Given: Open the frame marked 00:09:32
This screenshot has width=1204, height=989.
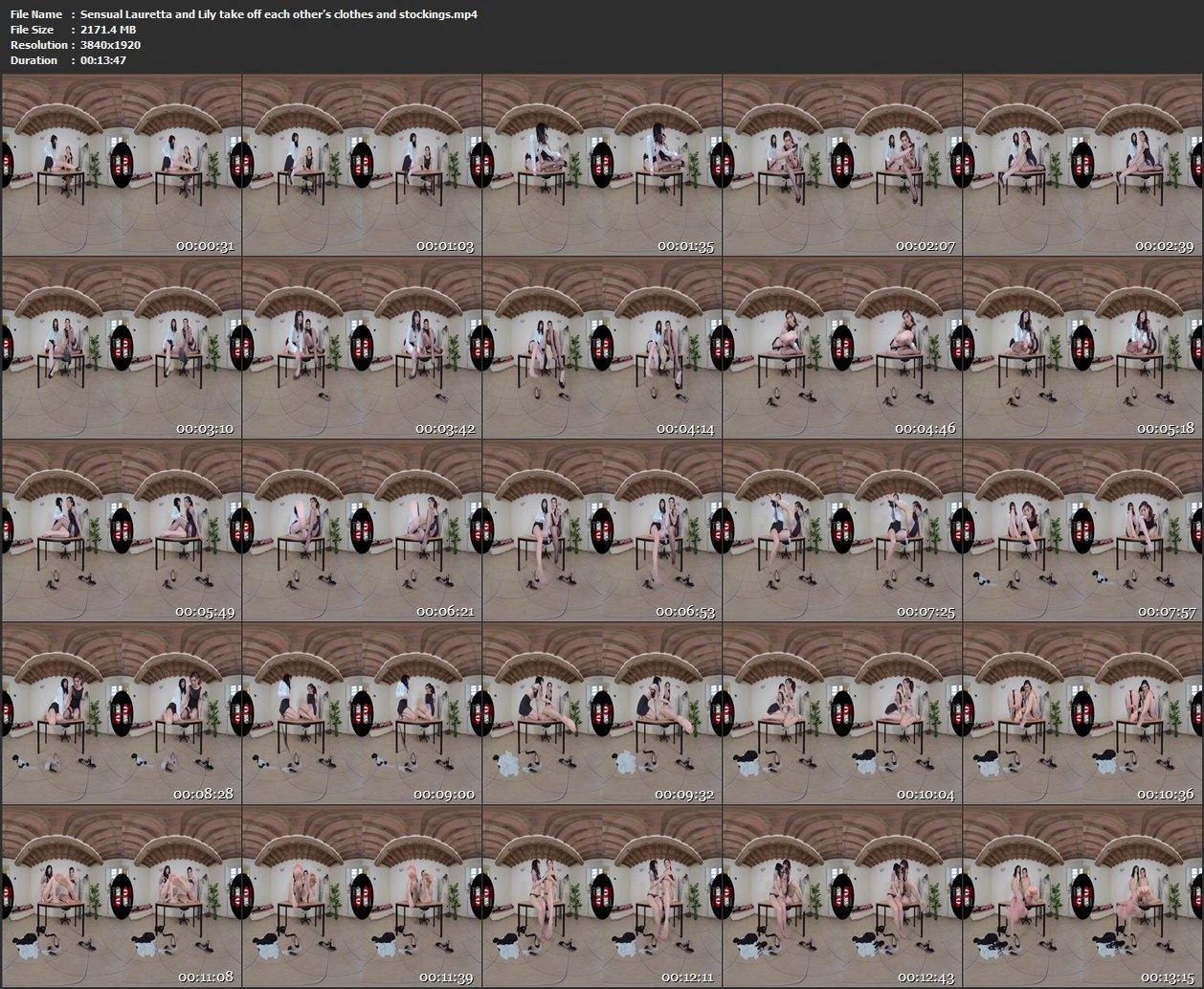Looking at the screenshot, I should pos(601,713).
